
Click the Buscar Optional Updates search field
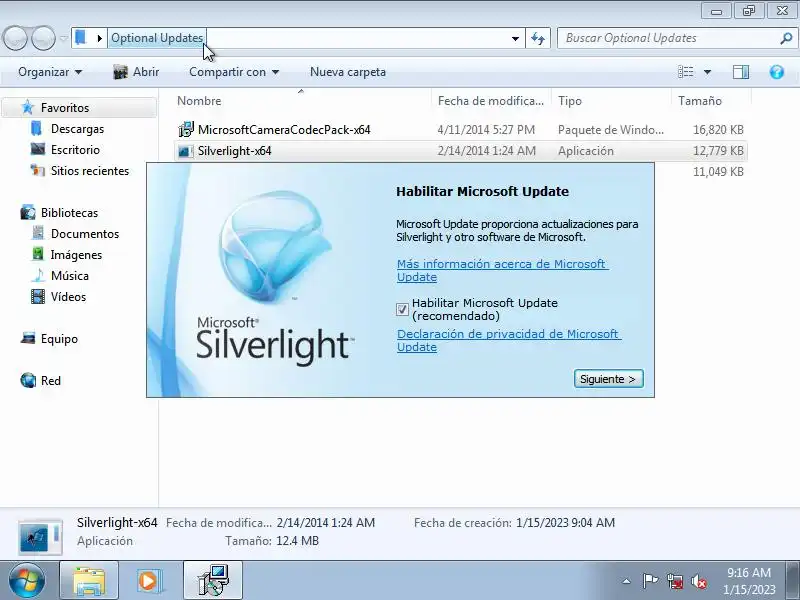tap(668, 38)
